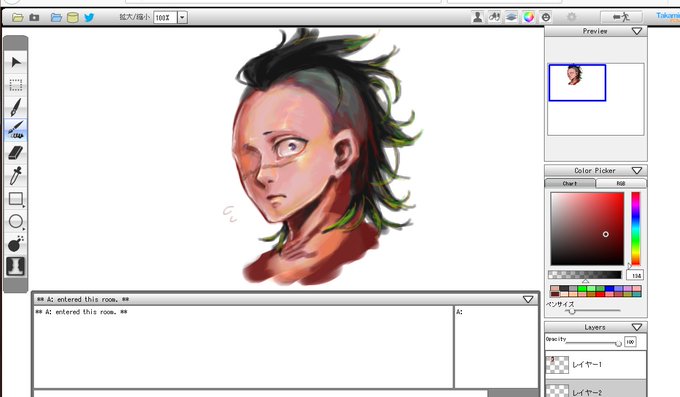Pick the teal palette swatch
This screenshot has width=680, height=397.
point(637,294)
